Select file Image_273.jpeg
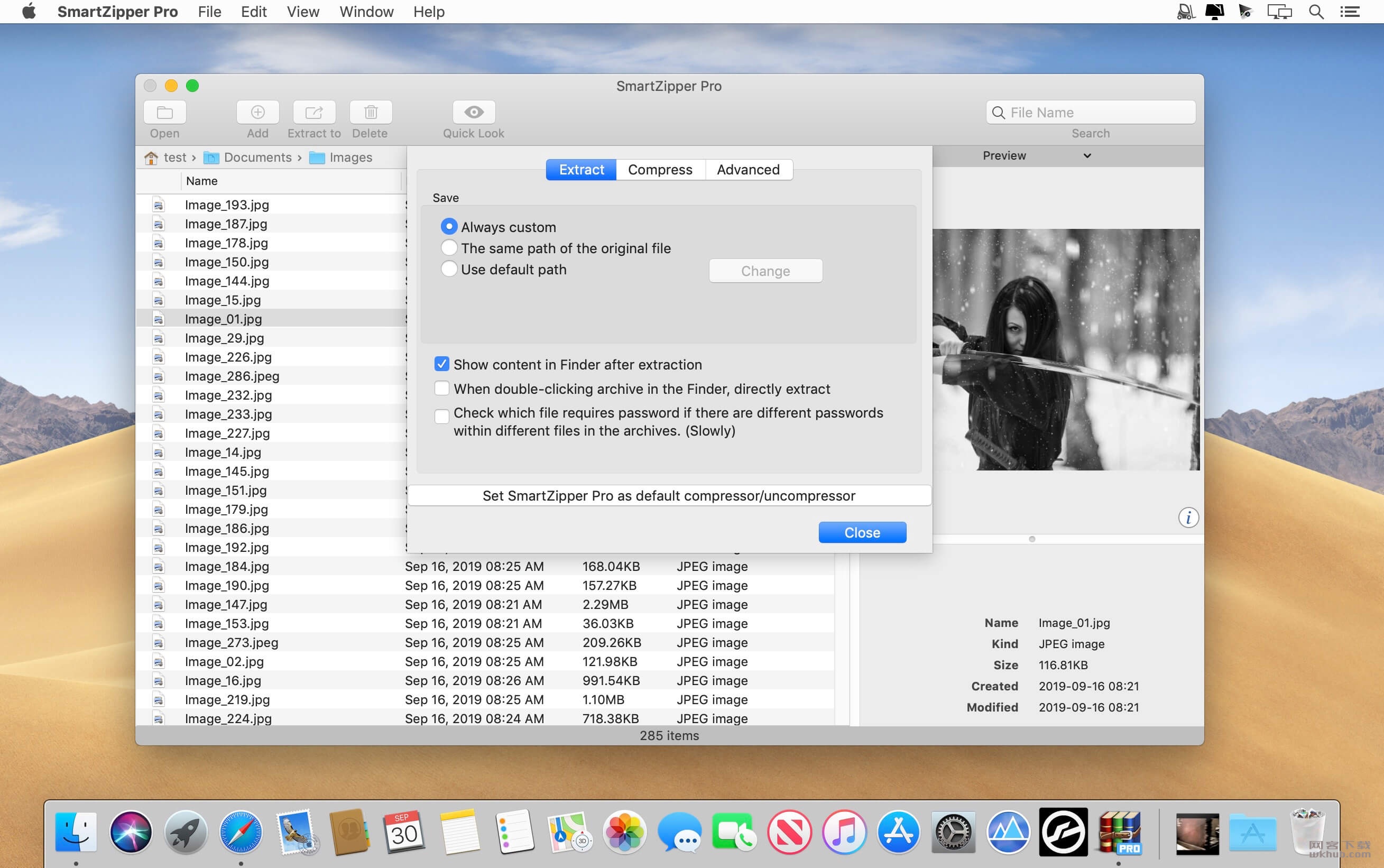The image size is (1384, 868). 232,642
